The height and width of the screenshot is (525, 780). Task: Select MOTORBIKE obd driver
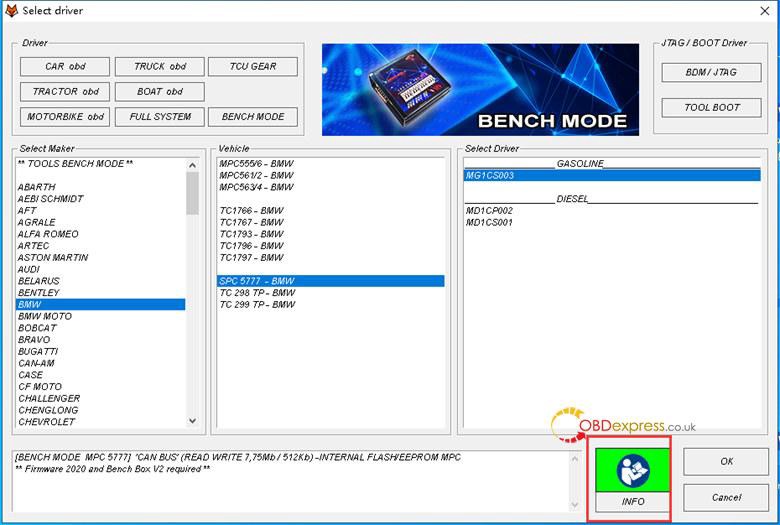click(x=65, y=116)
